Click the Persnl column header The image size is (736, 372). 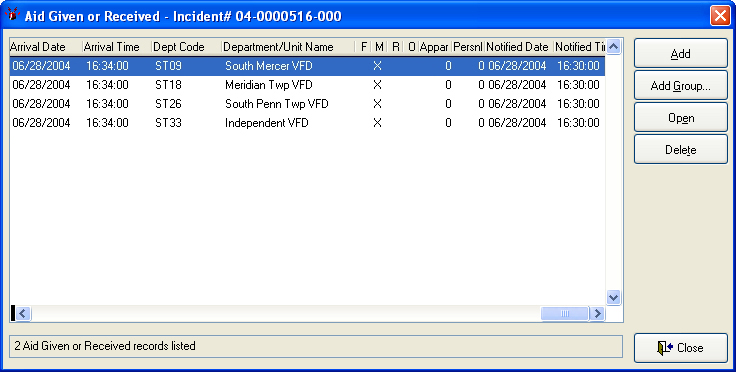click(x=468, y=47)
